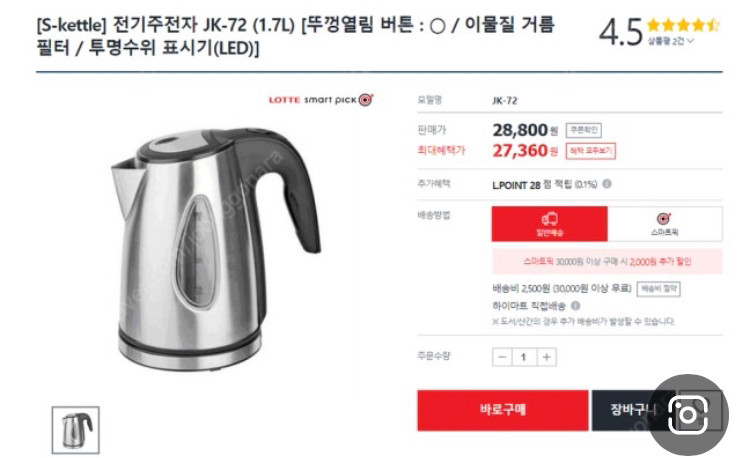This screenshot has width=750, height=458.
Task: Click the order quantity input field
Action: (x=524, y=357)
